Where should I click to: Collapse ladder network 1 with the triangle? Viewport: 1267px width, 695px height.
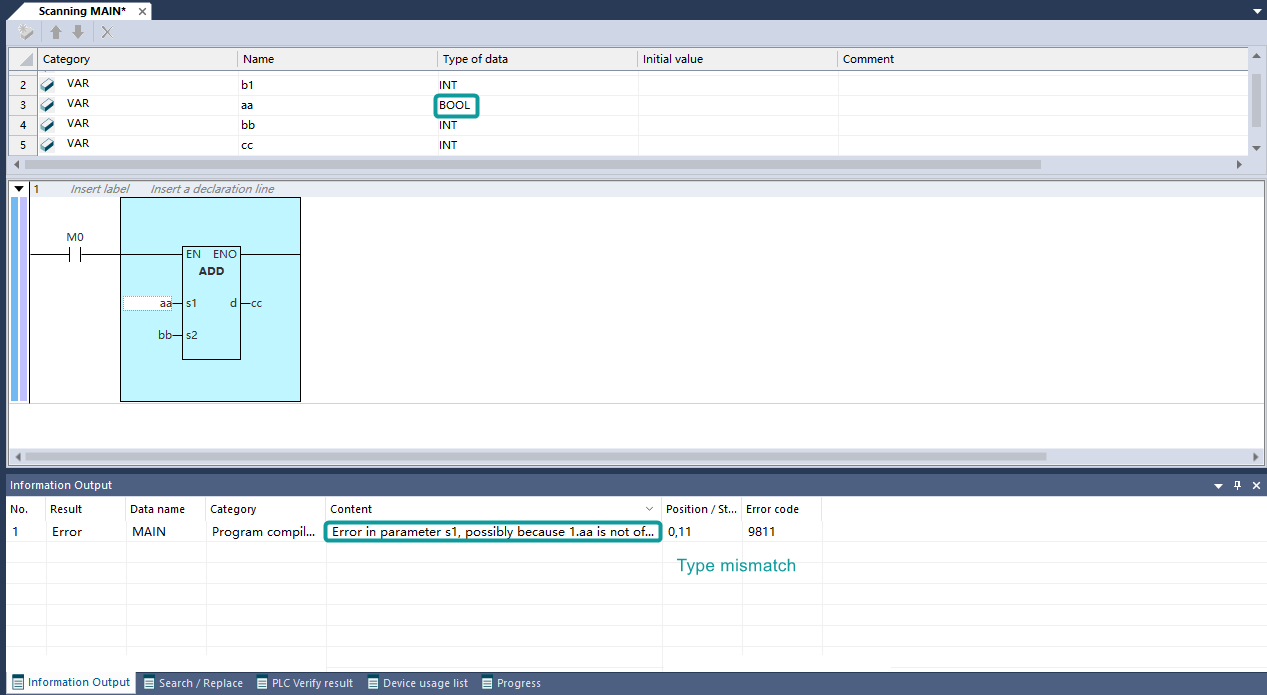(x=19, y=189)
